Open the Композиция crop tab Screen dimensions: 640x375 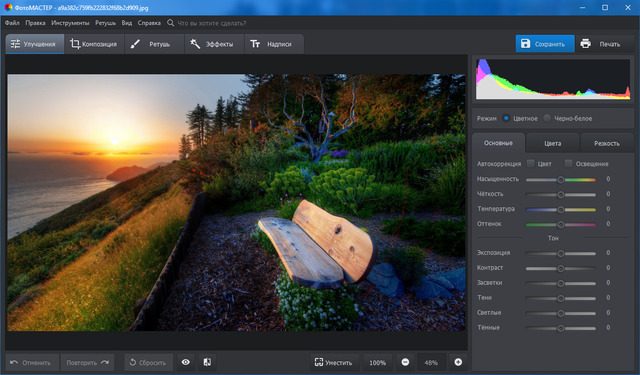93,44
